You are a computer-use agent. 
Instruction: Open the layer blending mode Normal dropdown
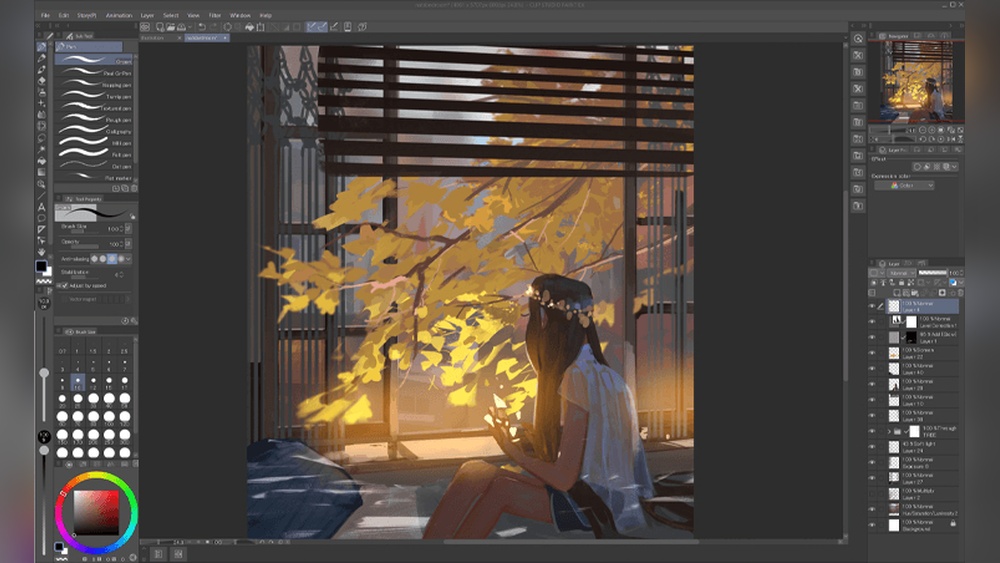coord(901,273)
